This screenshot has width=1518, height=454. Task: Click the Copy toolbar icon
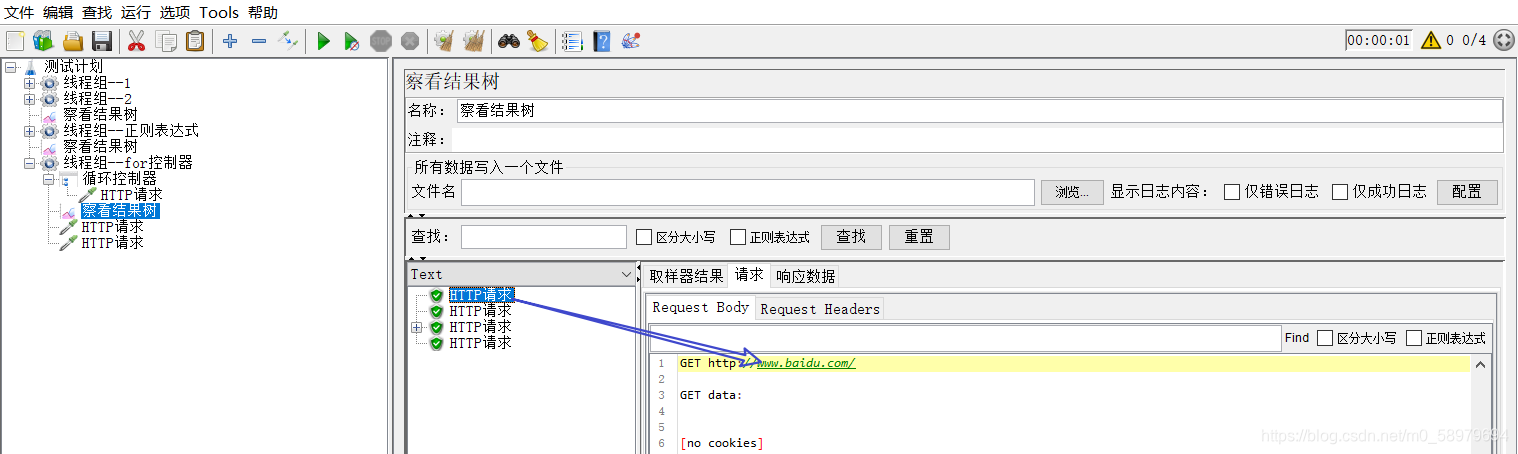[x=166, y=41]
